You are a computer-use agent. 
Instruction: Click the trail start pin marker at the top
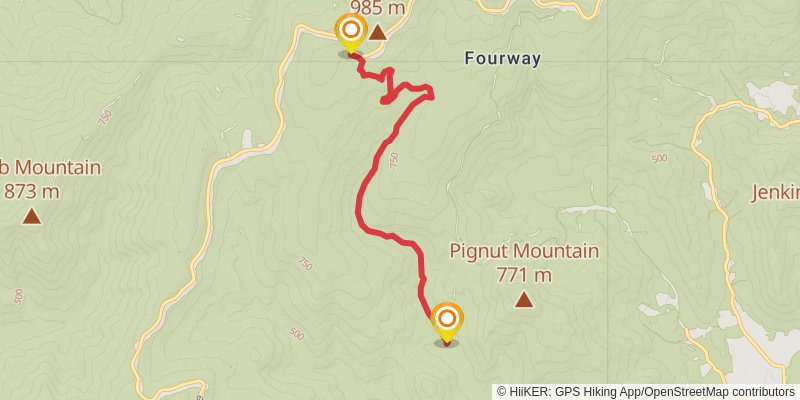(x=351, y=33)
